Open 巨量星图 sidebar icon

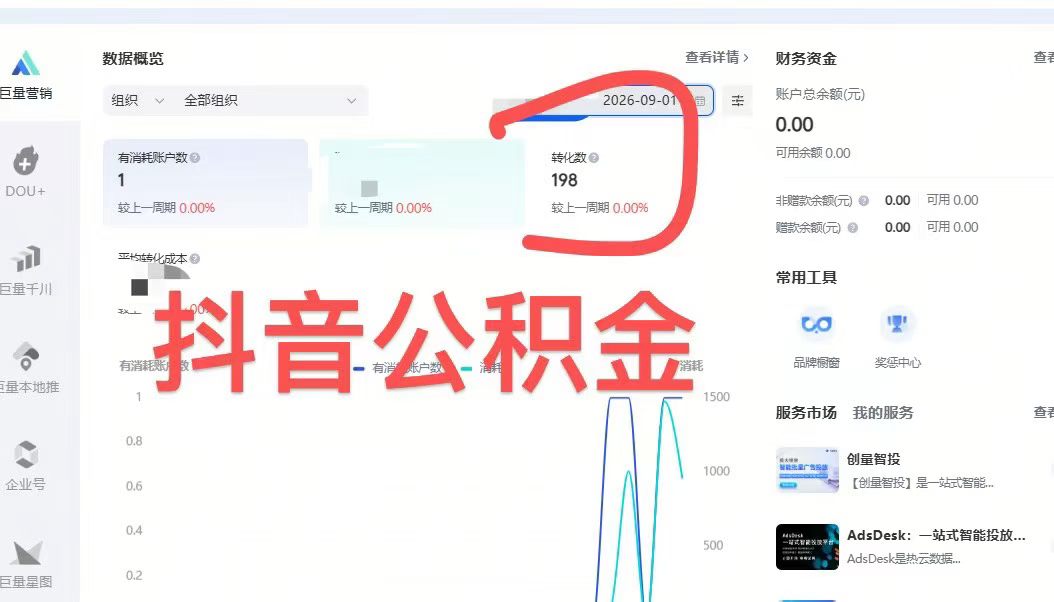point(27,553)
